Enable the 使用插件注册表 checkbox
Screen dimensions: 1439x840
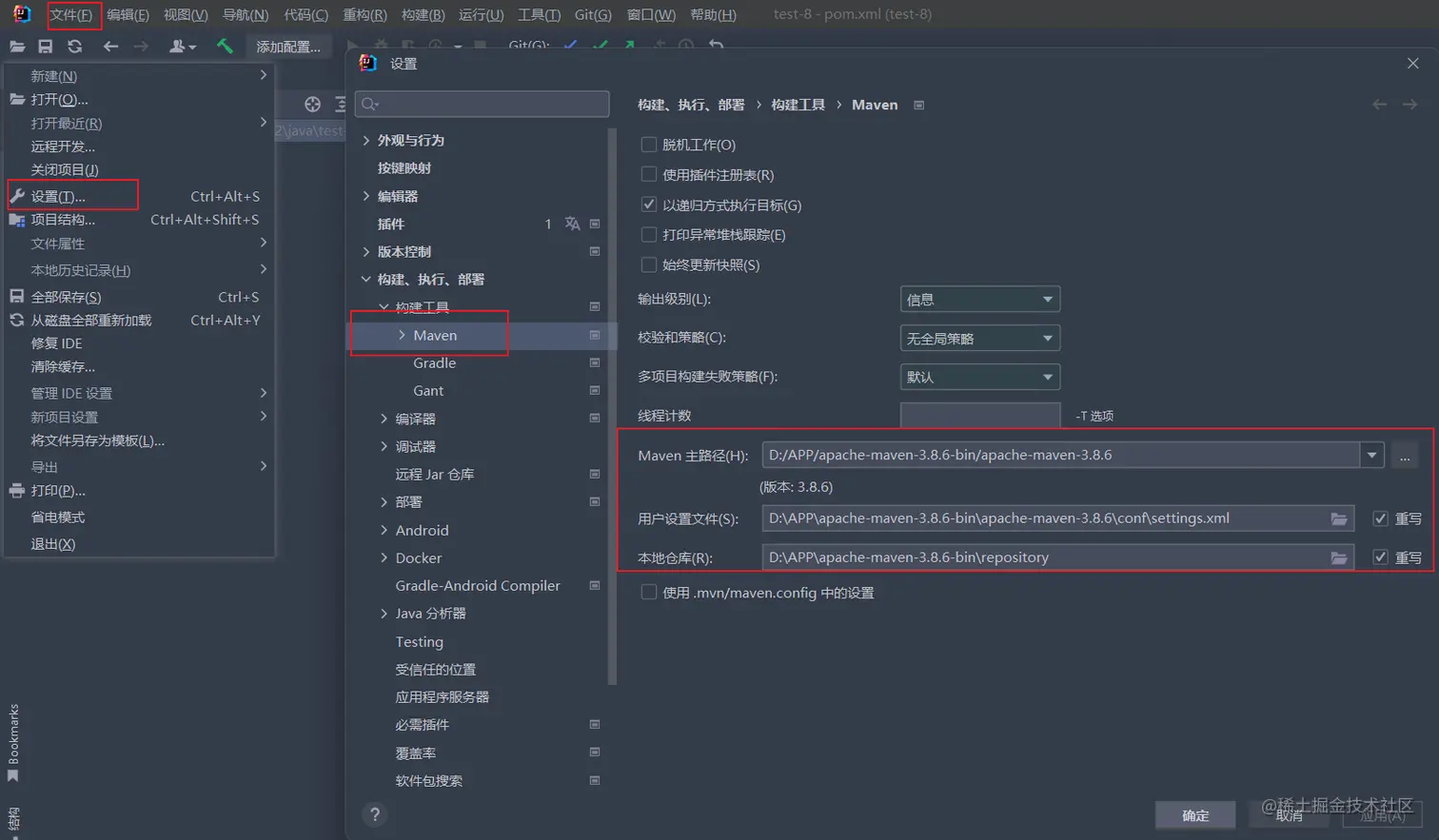[x=649, y=175]
